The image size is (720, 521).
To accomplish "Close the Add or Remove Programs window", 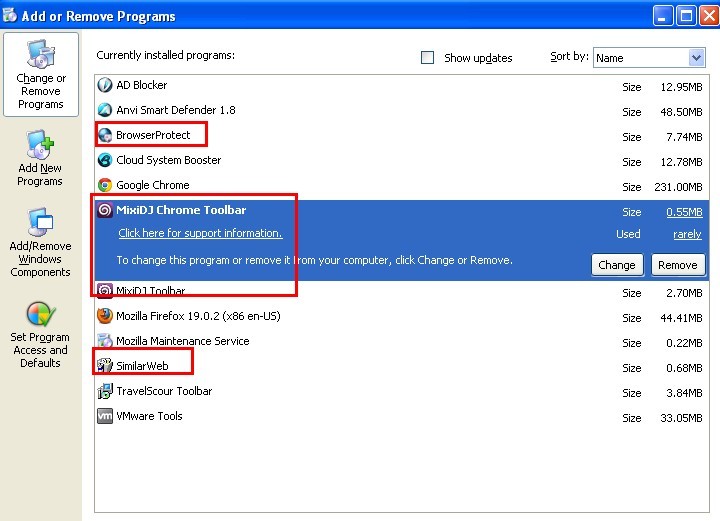I will 709,16.
